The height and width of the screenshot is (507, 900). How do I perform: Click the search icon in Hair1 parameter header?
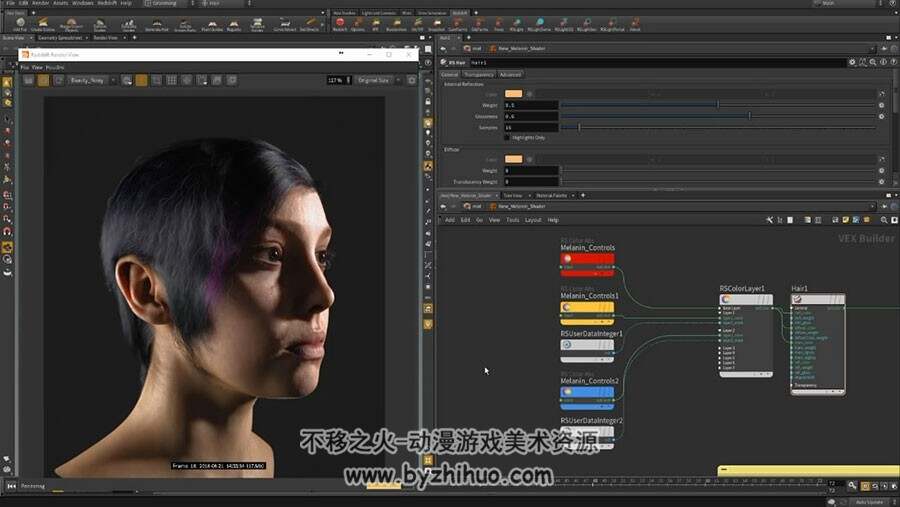pyautogui.click(x=873, y=62)
